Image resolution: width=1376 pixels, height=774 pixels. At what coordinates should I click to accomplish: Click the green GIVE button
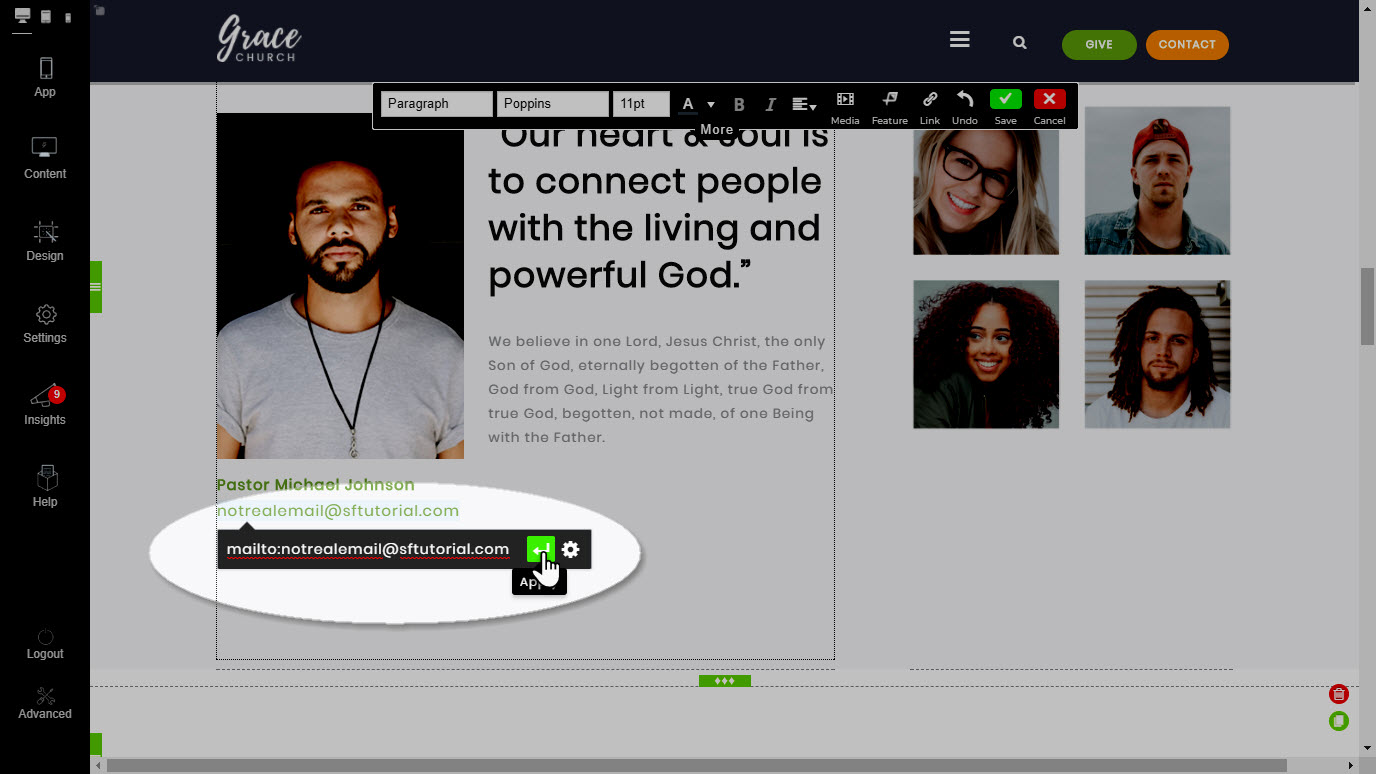coord(1099,45)
